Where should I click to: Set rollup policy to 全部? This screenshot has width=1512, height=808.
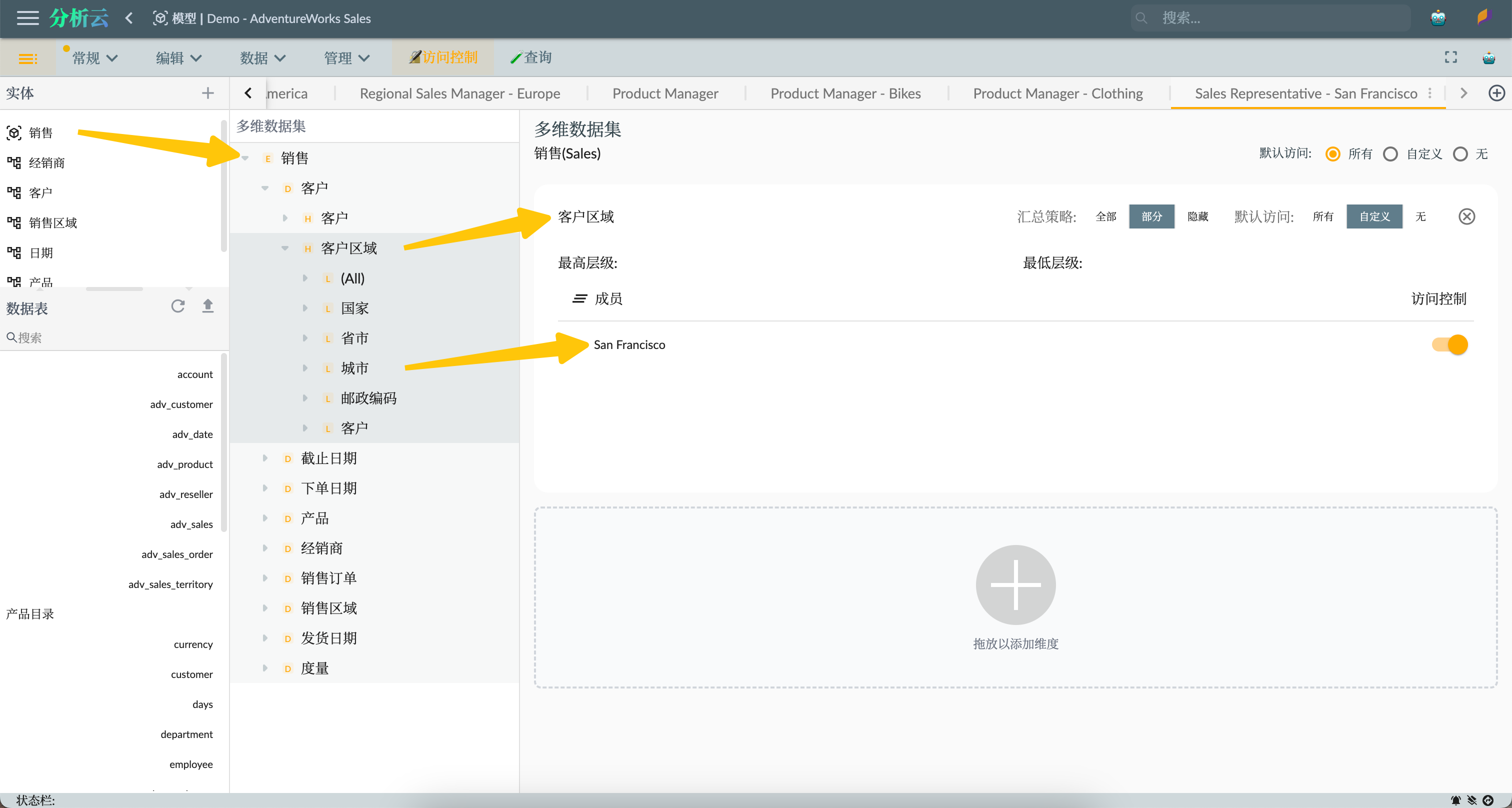1106,216
